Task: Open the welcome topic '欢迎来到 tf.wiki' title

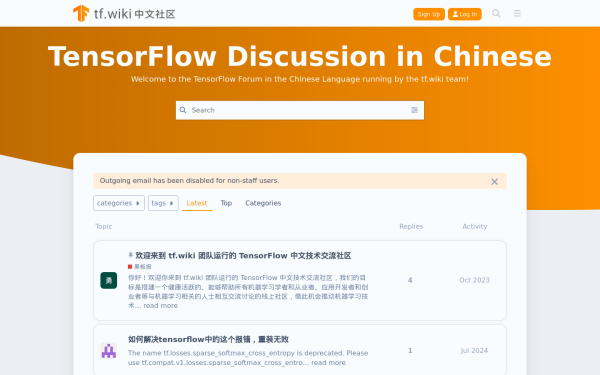Action: pos(243,256)
